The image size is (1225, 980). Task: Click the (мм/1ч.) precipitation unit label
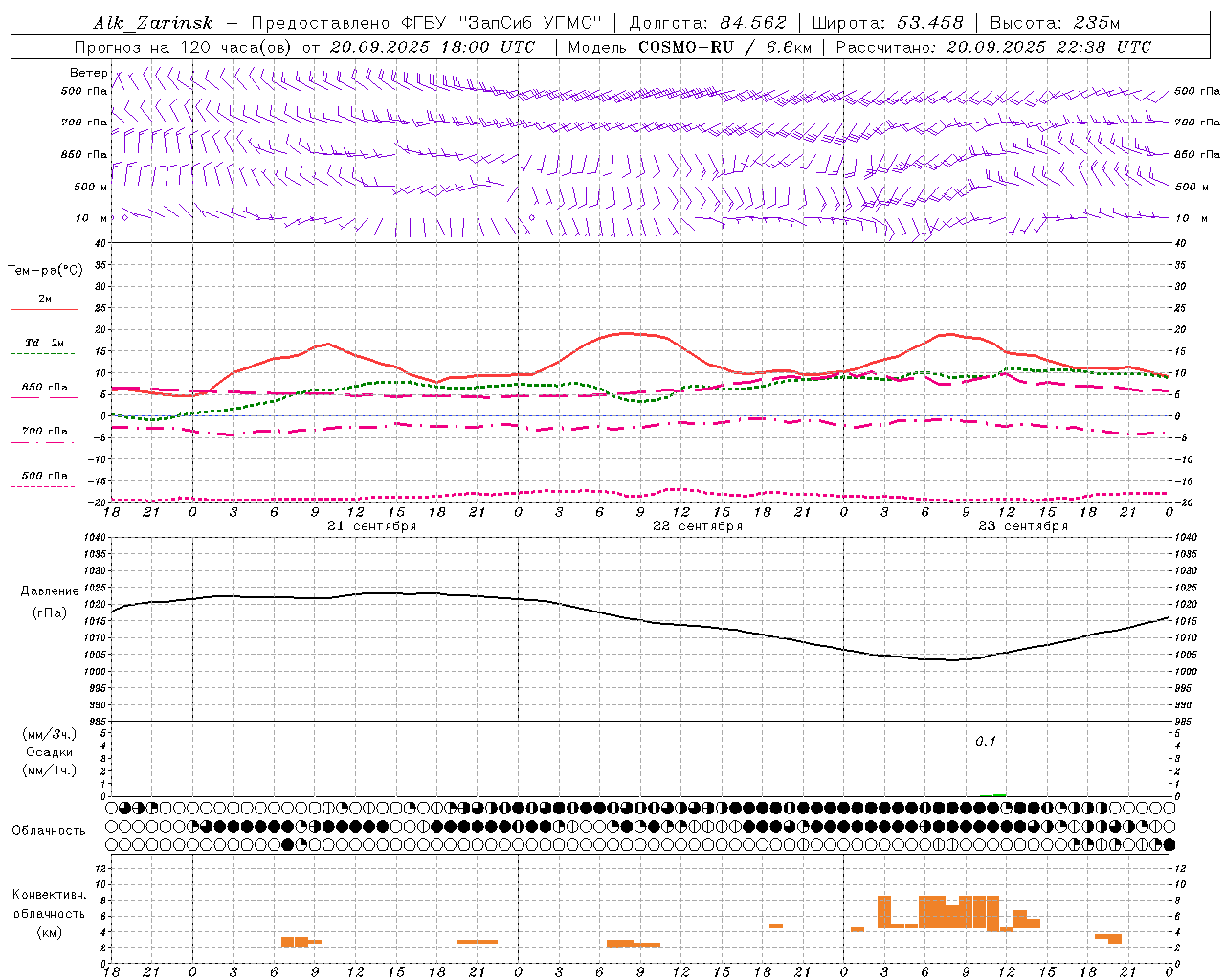click(50, 770)
